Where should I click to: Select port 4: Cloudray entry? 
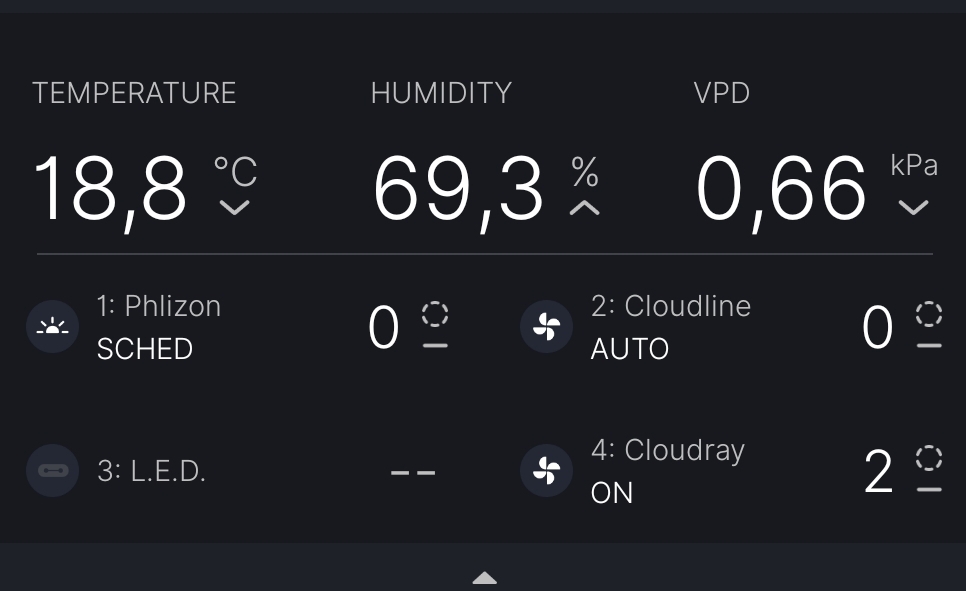pyautogui.click(x=667, y=450)
